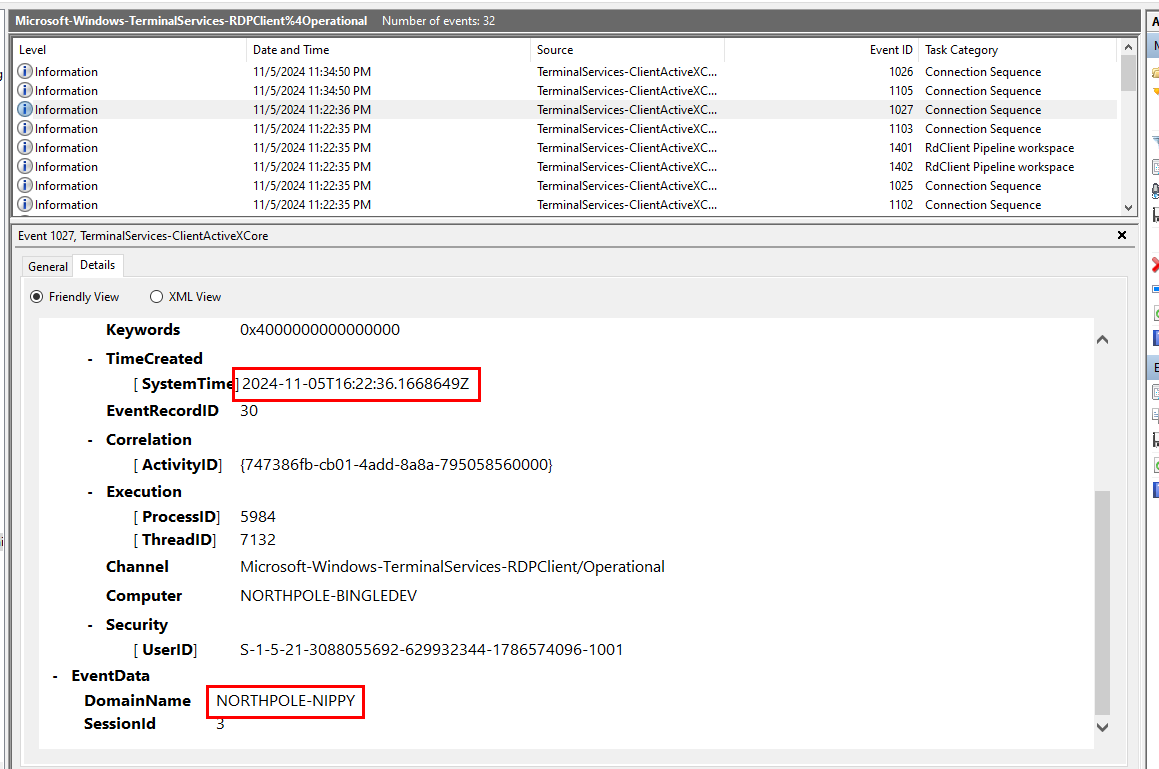
Task: Click Event ID 1102 cell
Action: (x=900, y=205)
